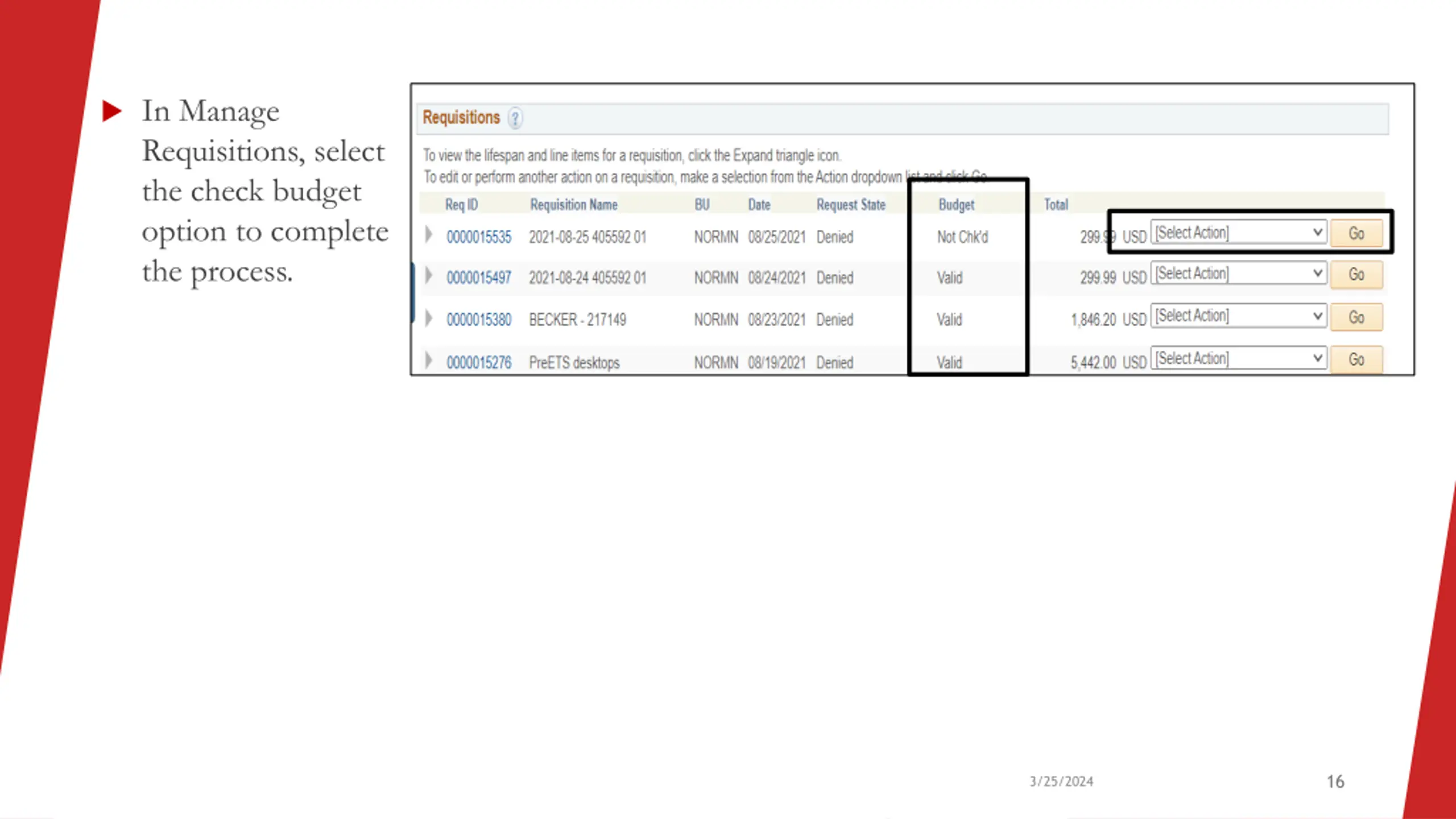Open Select Action dropdown for BECKER - 217149
The width and height of the screenshot is (1456, 819).
pyautogui.click(x=1239, y=316)
